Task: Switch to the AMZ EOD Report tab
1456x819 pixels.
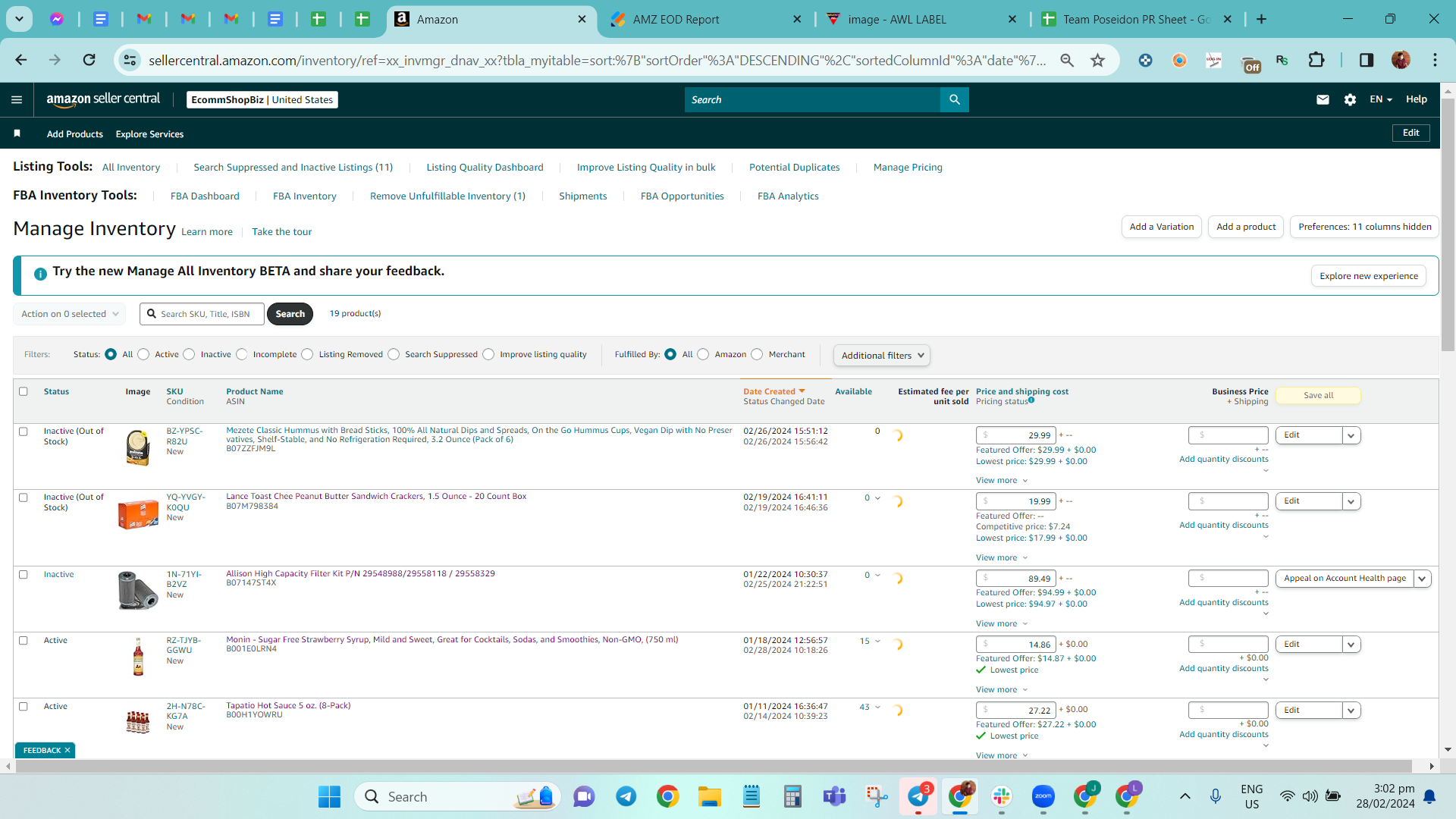Action: [705, 19]
